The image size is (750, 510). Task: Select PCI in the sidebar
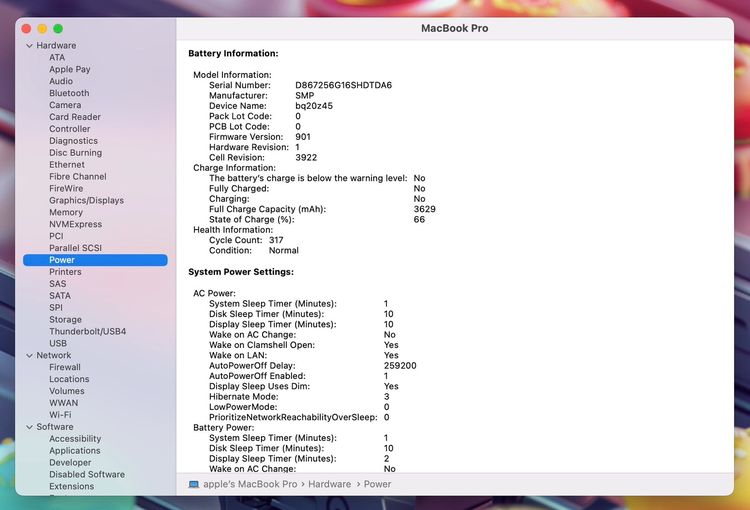56,236
